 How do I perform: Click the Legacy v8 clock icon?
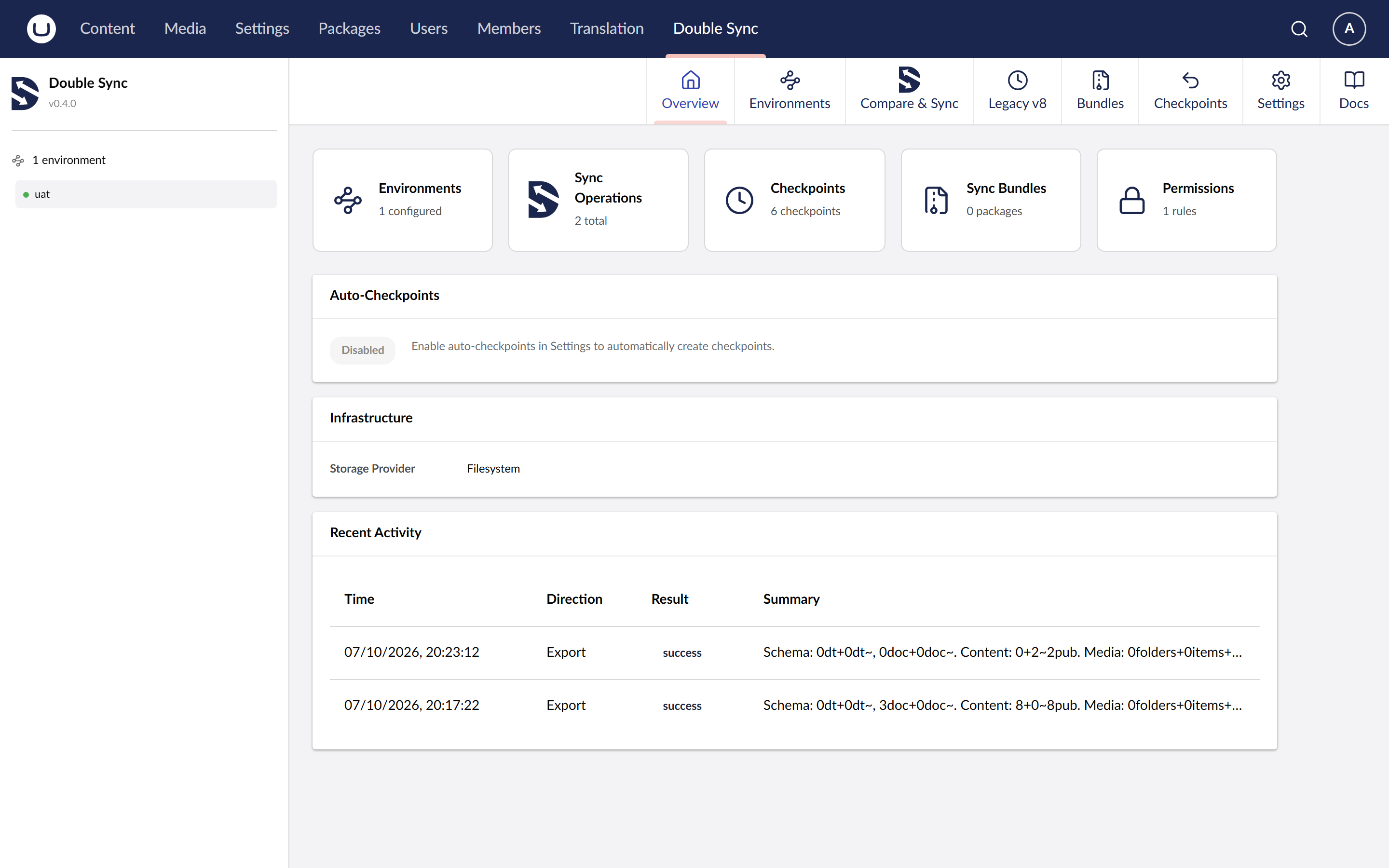[x=1018, y=80]
